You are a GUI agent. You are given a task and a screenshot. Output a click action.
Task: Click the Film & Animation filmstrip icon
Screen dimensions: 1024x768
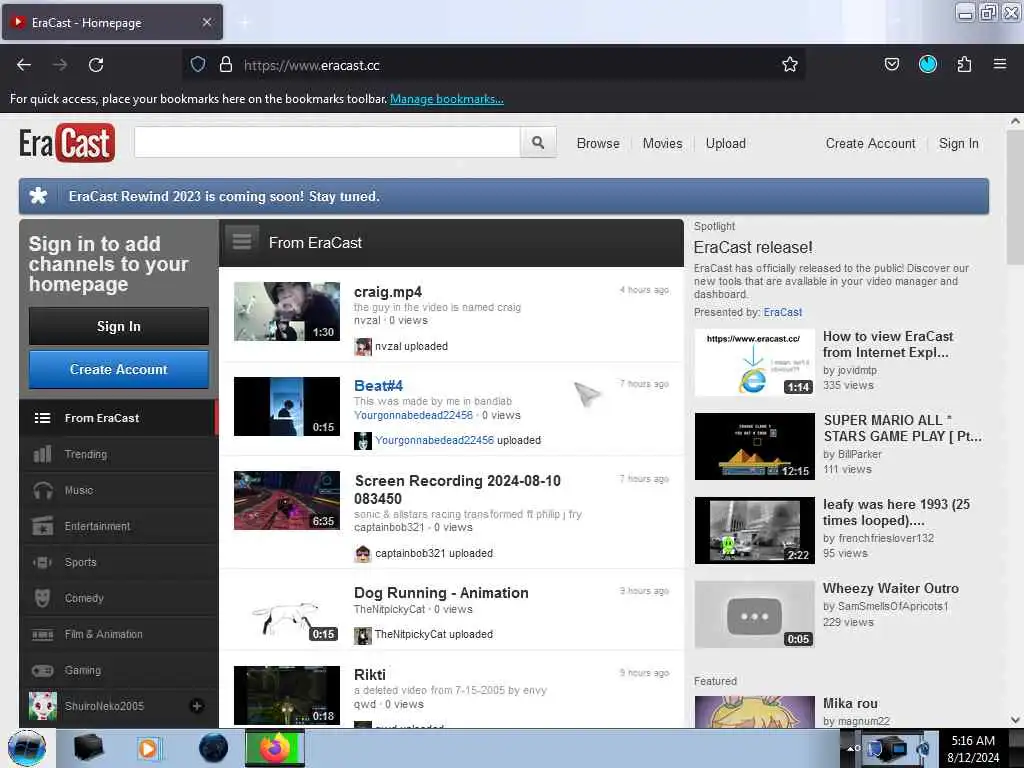(42, 634)
